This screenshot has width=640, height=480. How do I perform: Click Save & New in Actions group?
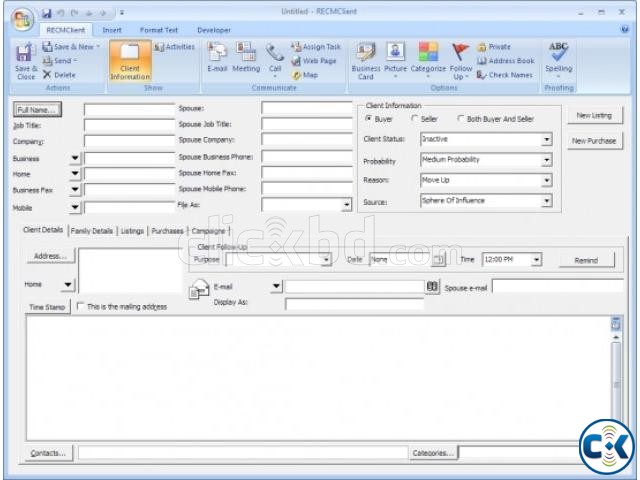(71, 47)
